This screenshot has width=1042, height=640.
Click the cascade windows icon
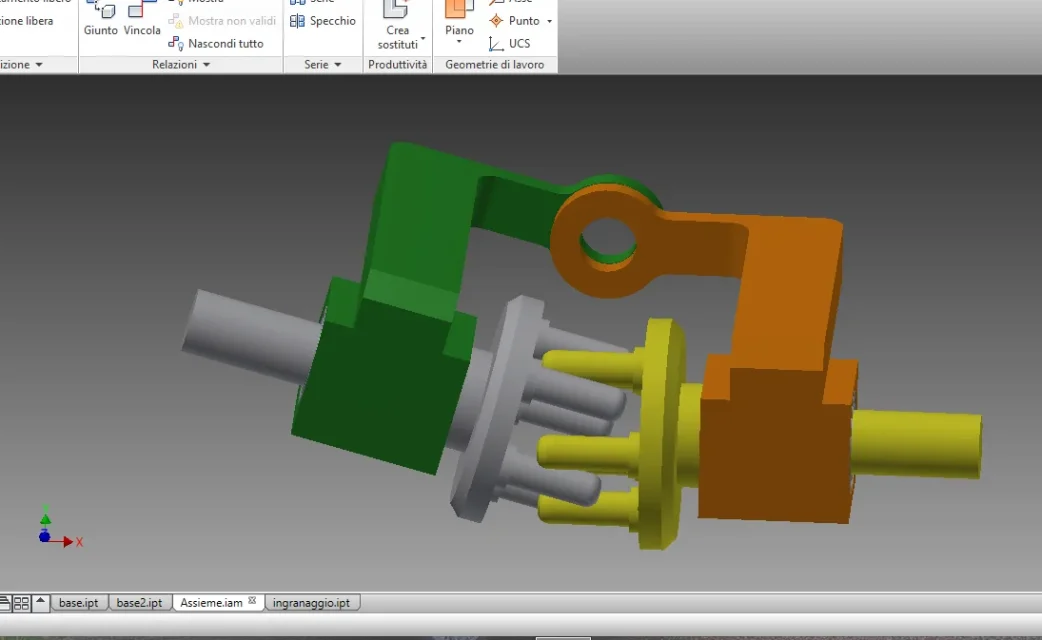(5, 603)
